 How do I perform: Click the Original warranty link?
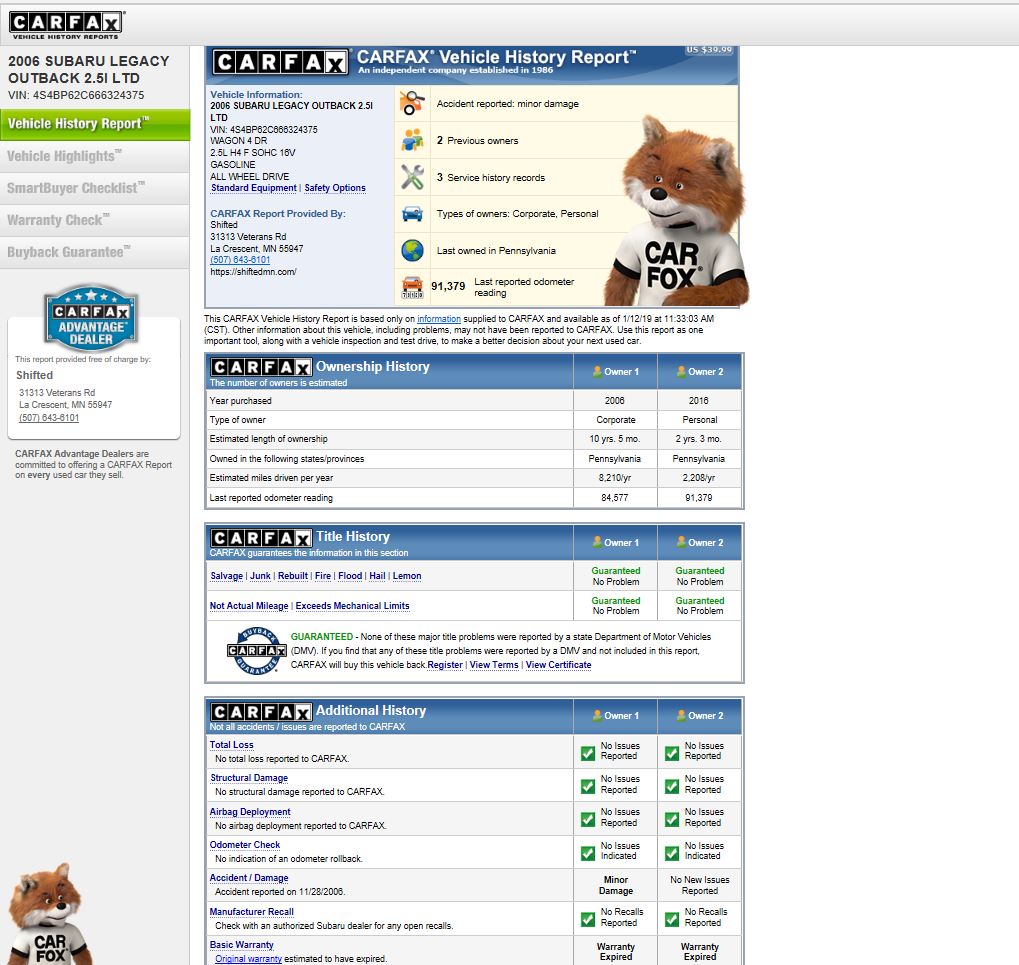(248, 959)
